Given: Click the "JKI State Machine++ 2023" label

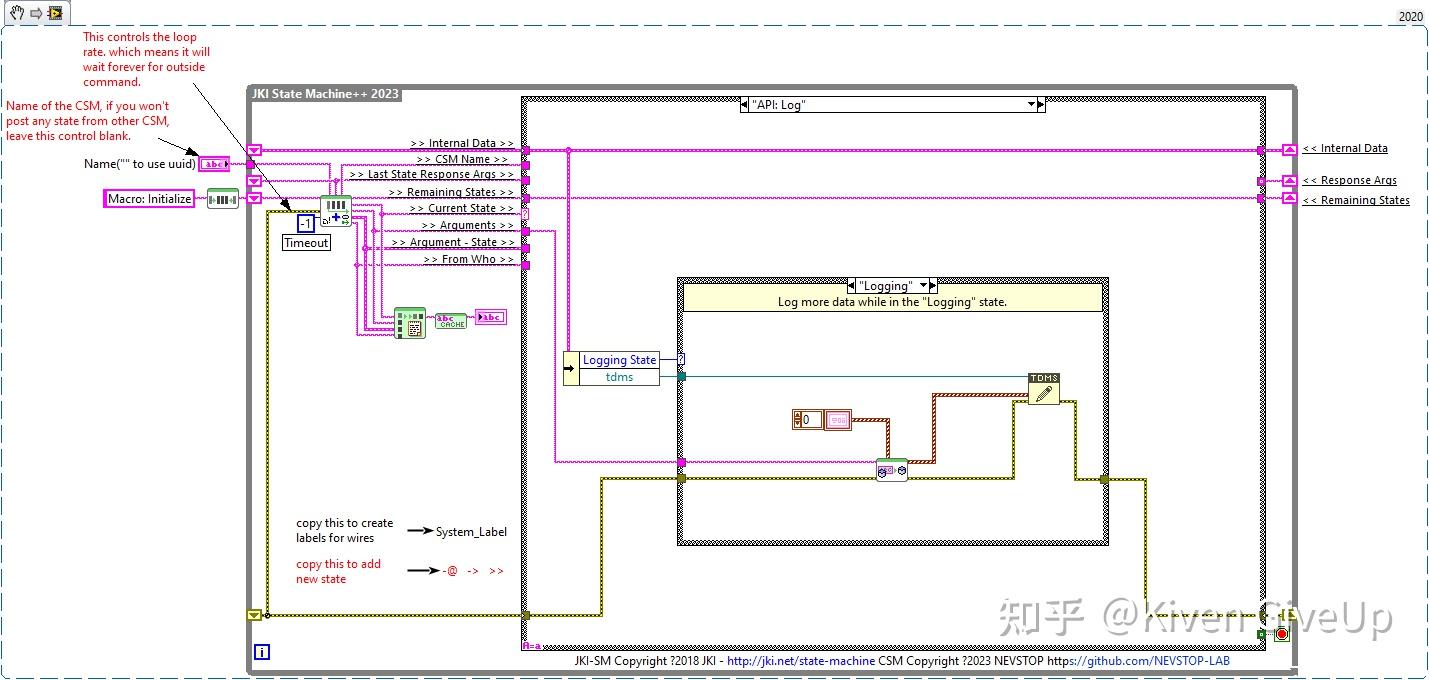Looking at the screenshot, I should [x=323, y=94].
